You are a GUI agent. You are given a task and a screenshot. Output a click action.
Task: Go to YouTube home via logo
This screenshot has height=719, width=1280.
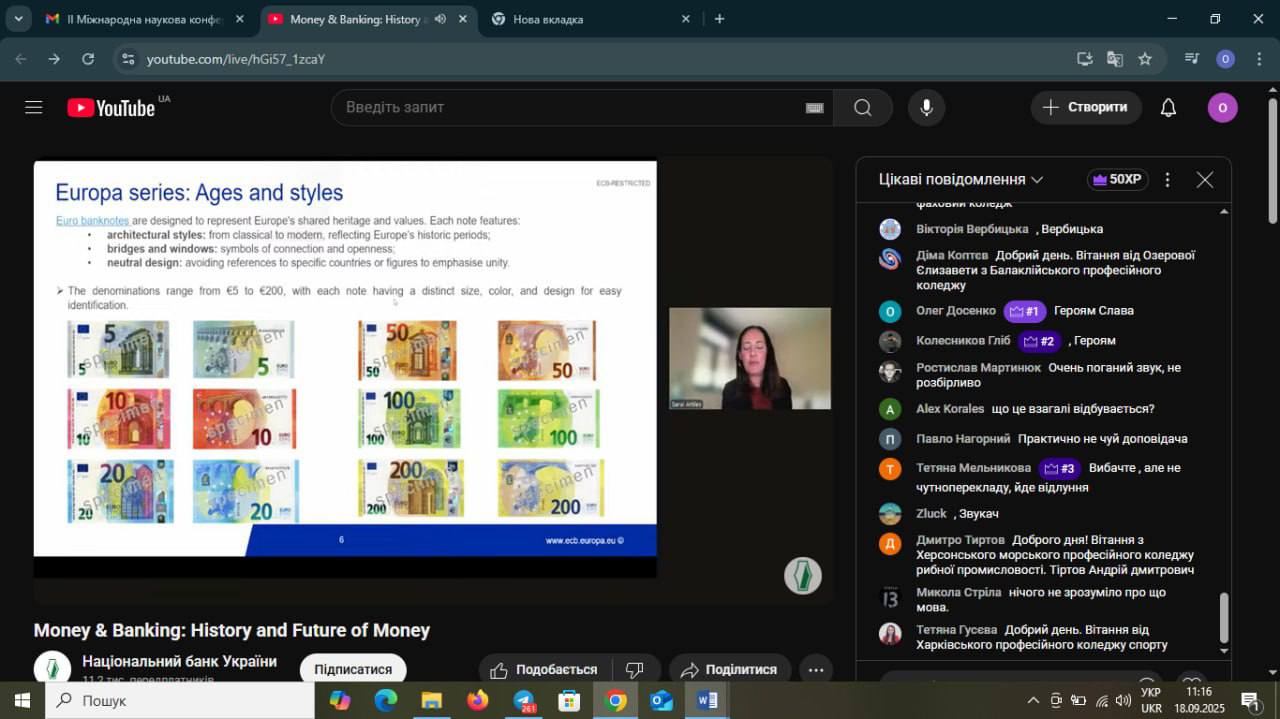(111, 107)
